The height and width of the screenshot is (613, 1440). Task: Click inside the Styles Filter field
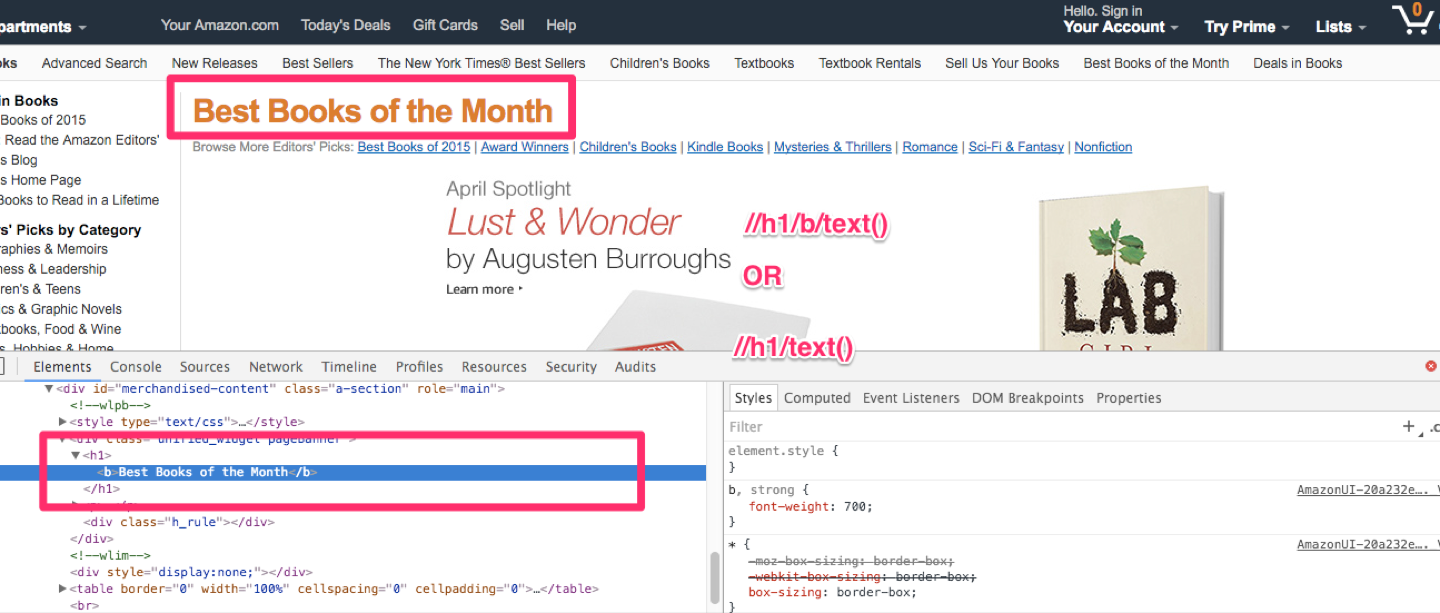[x=1060, y=427]
